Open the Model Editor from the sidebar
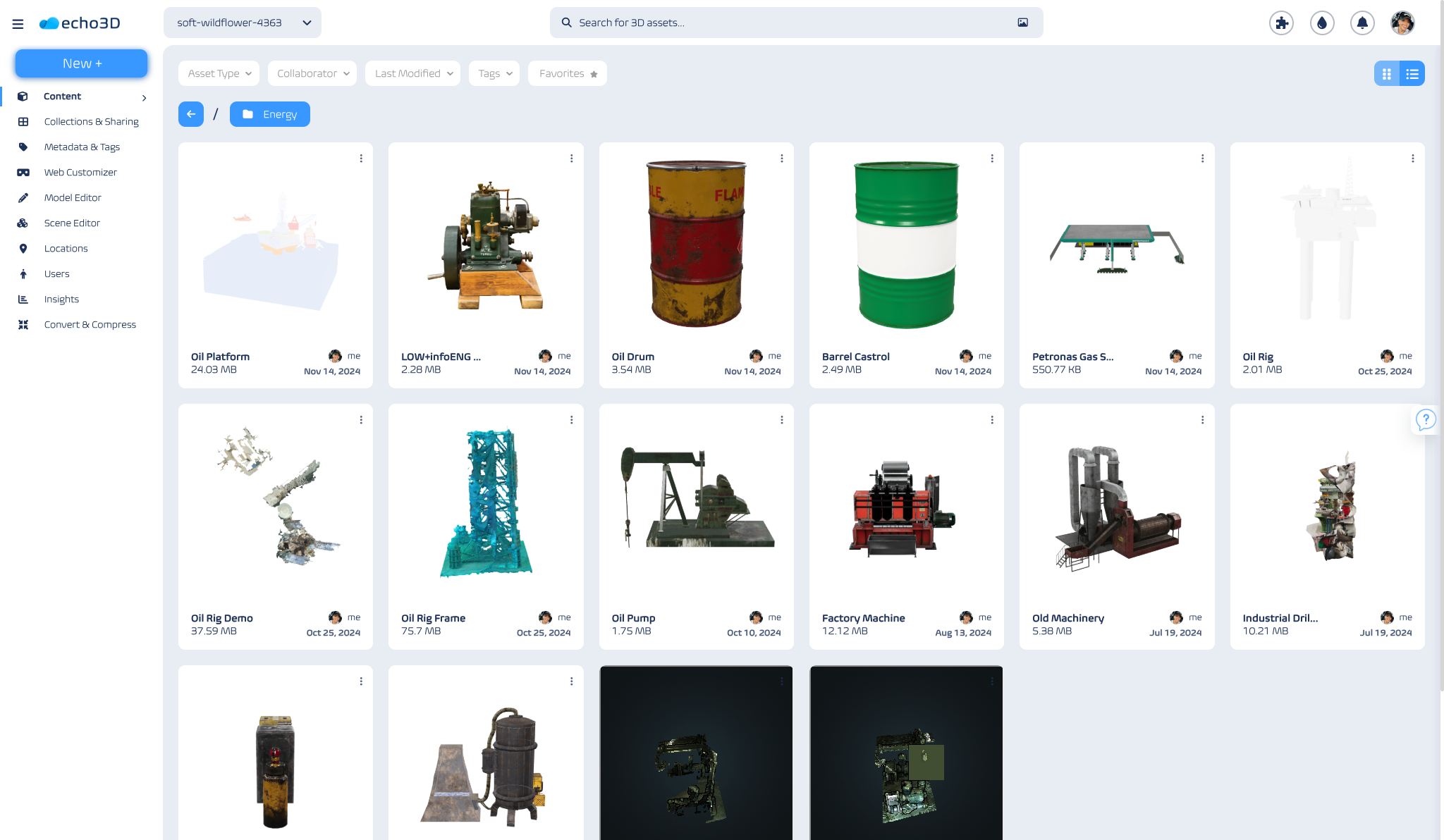 (73, 197)
